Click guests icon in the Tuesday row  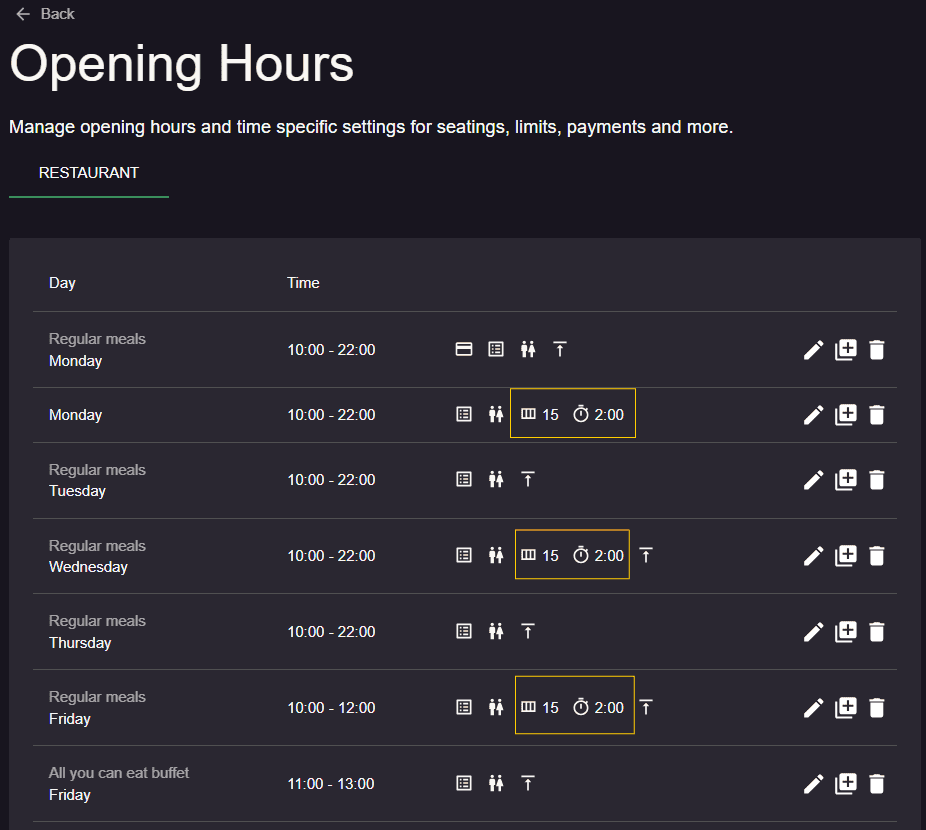click(496, 479)
